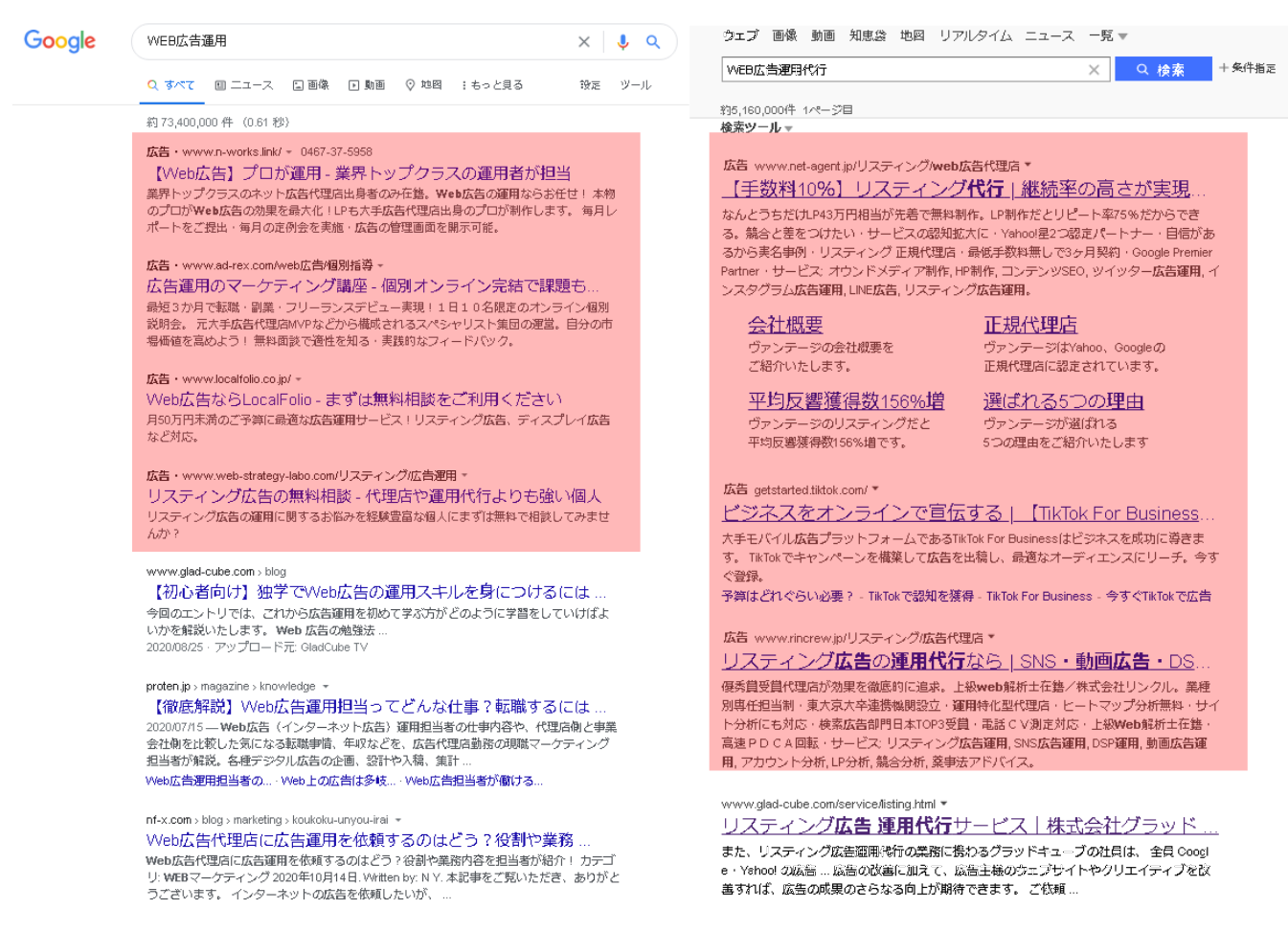This screenshot has width=1288, height=932.
Task: Open sitelink Web広告担当者が働ける...
Action: [x=474, y=781]
